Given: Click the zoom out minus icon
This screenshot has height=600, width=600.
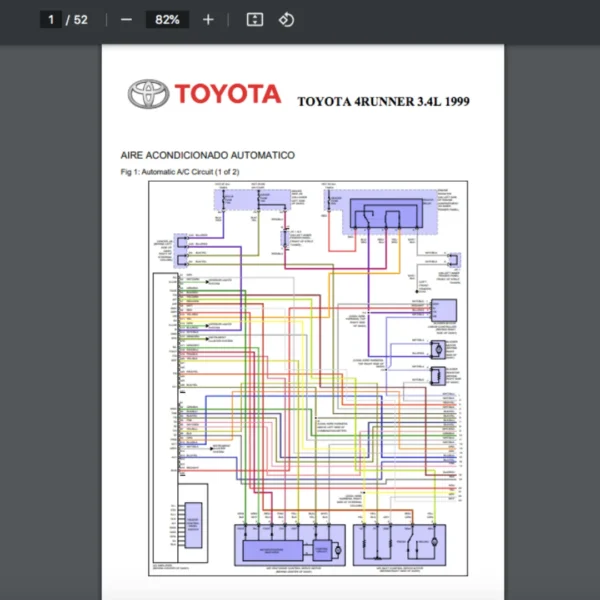Looking at the screenshot, I should tap(126, 20).
